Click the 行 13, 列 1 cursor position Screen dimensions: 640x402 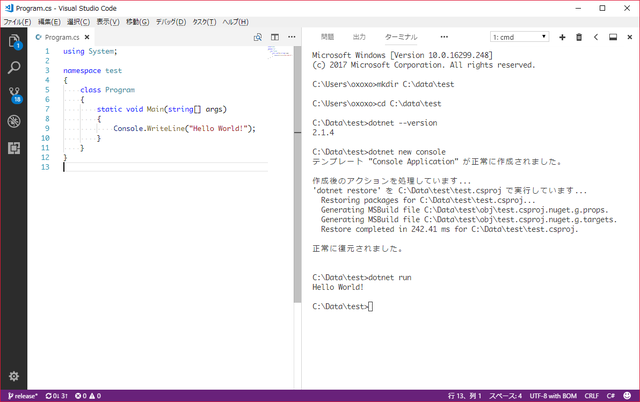pos(464,396)
